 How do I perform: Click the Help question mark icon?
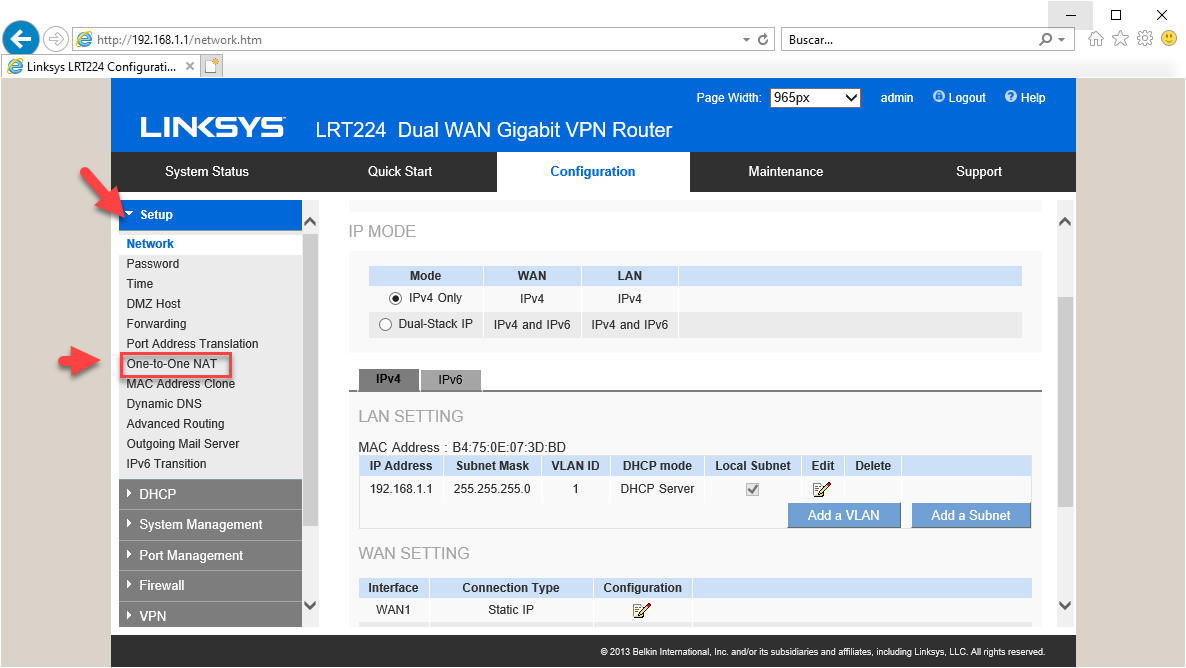coord(1011,97)
